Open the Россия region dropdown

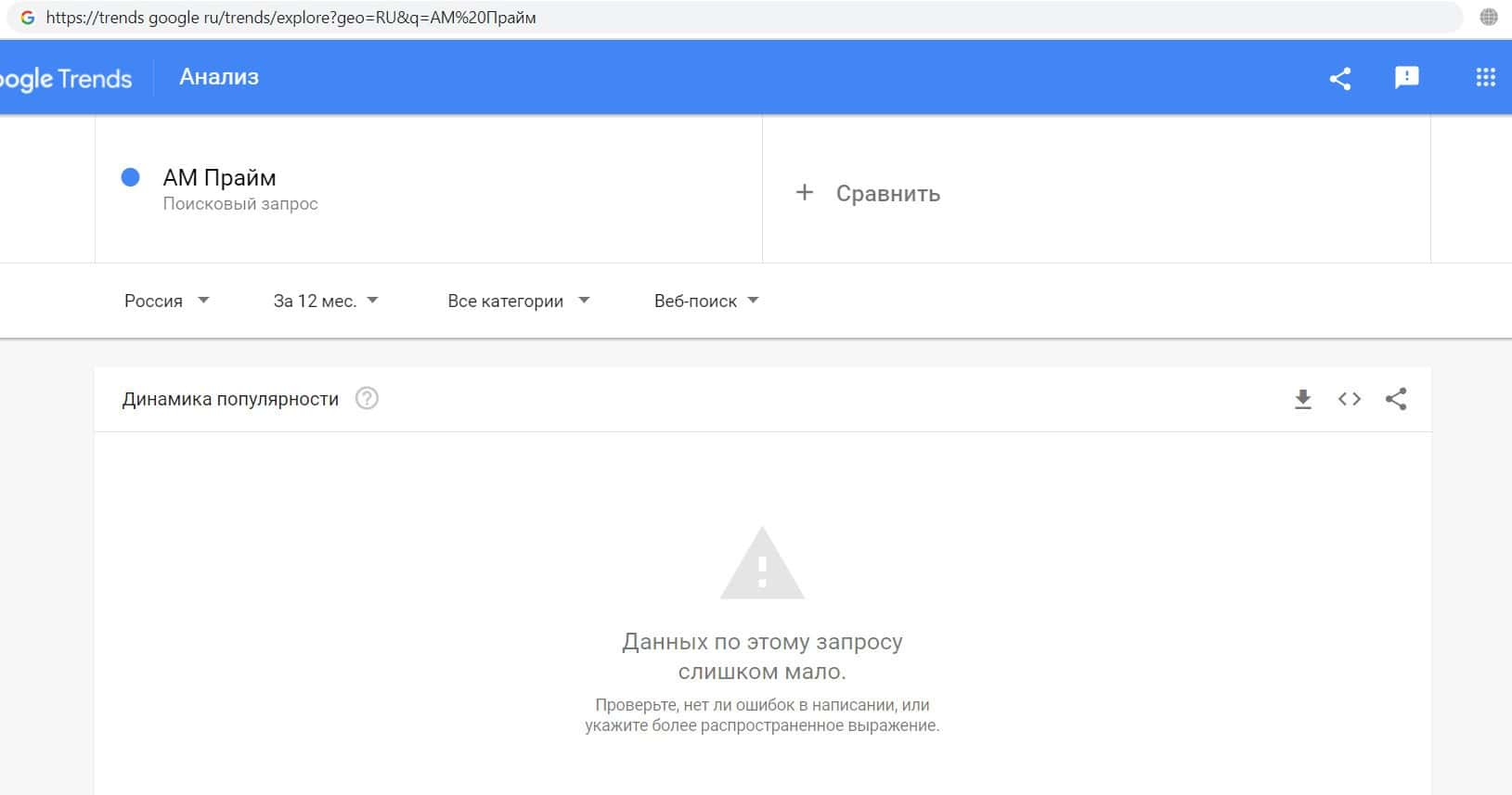coord(167,301)
